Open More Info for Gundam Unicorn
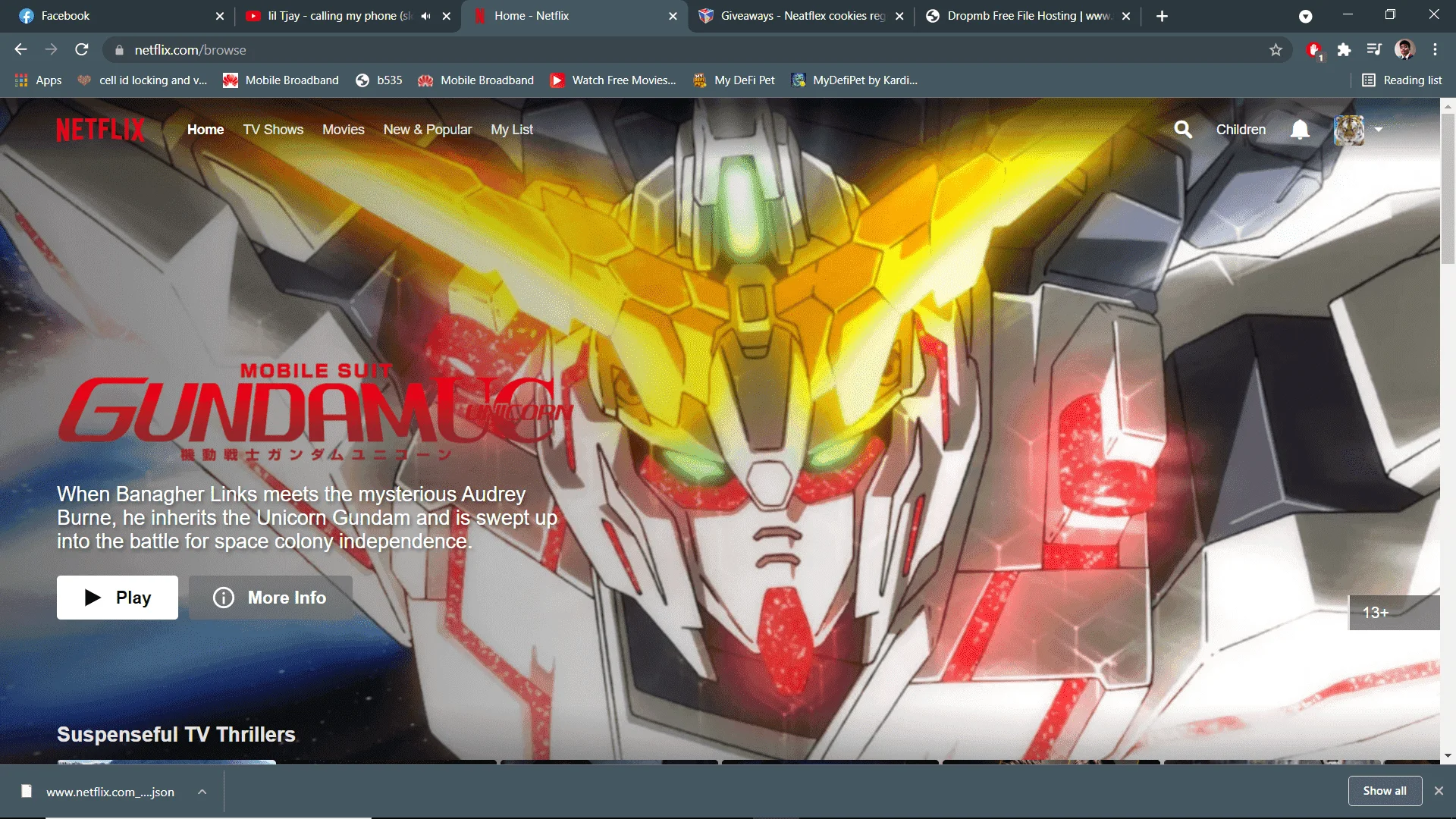Image resolution: width=1456 pixels, height=819 pixels. [271, 598]
